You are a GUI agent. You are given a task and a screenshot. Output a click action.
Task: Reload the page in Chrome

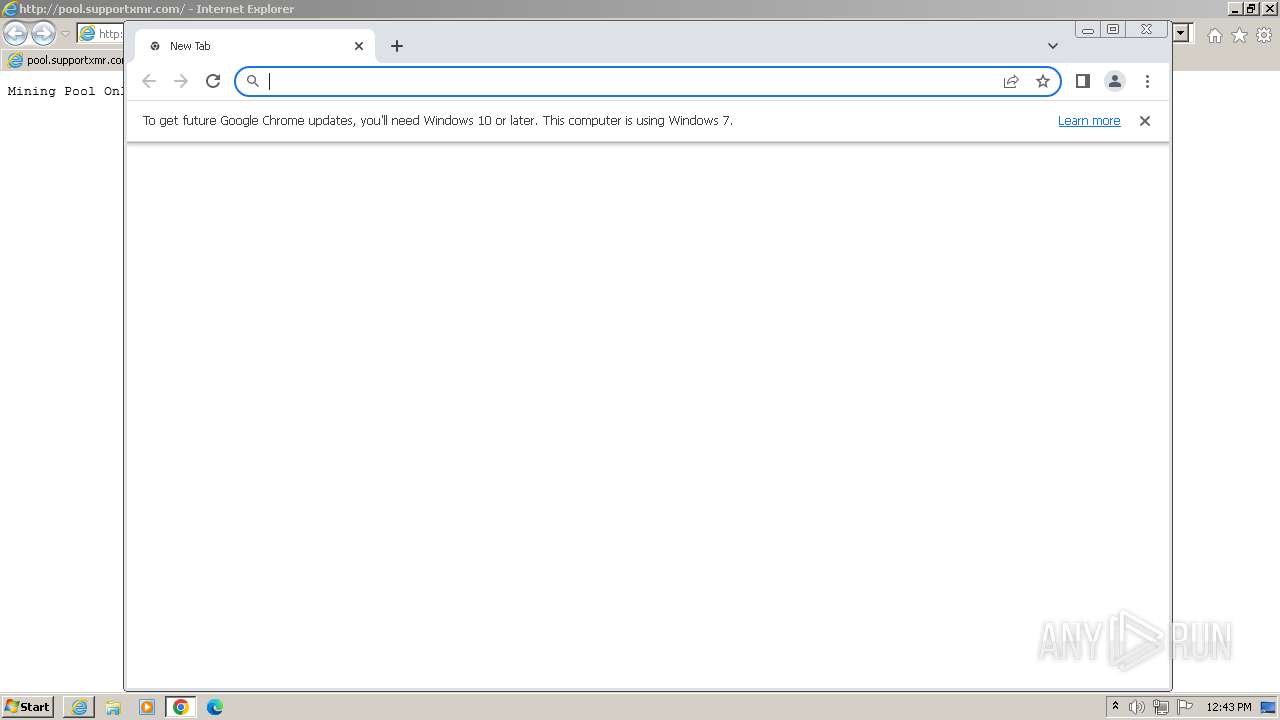pyautogui.click(x=213, y=81)
